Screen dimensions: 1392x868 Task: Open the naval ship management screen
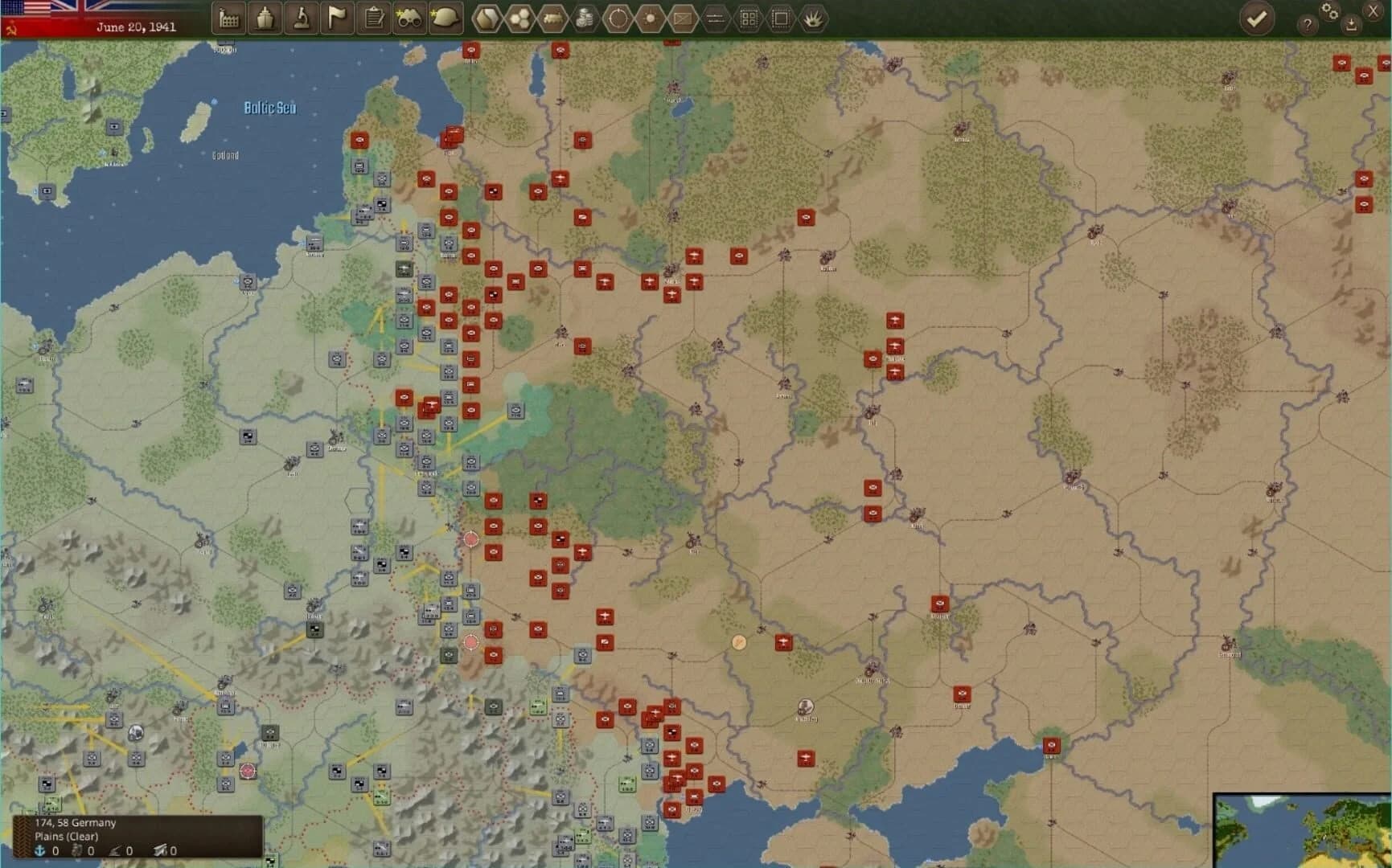(265, 18)
